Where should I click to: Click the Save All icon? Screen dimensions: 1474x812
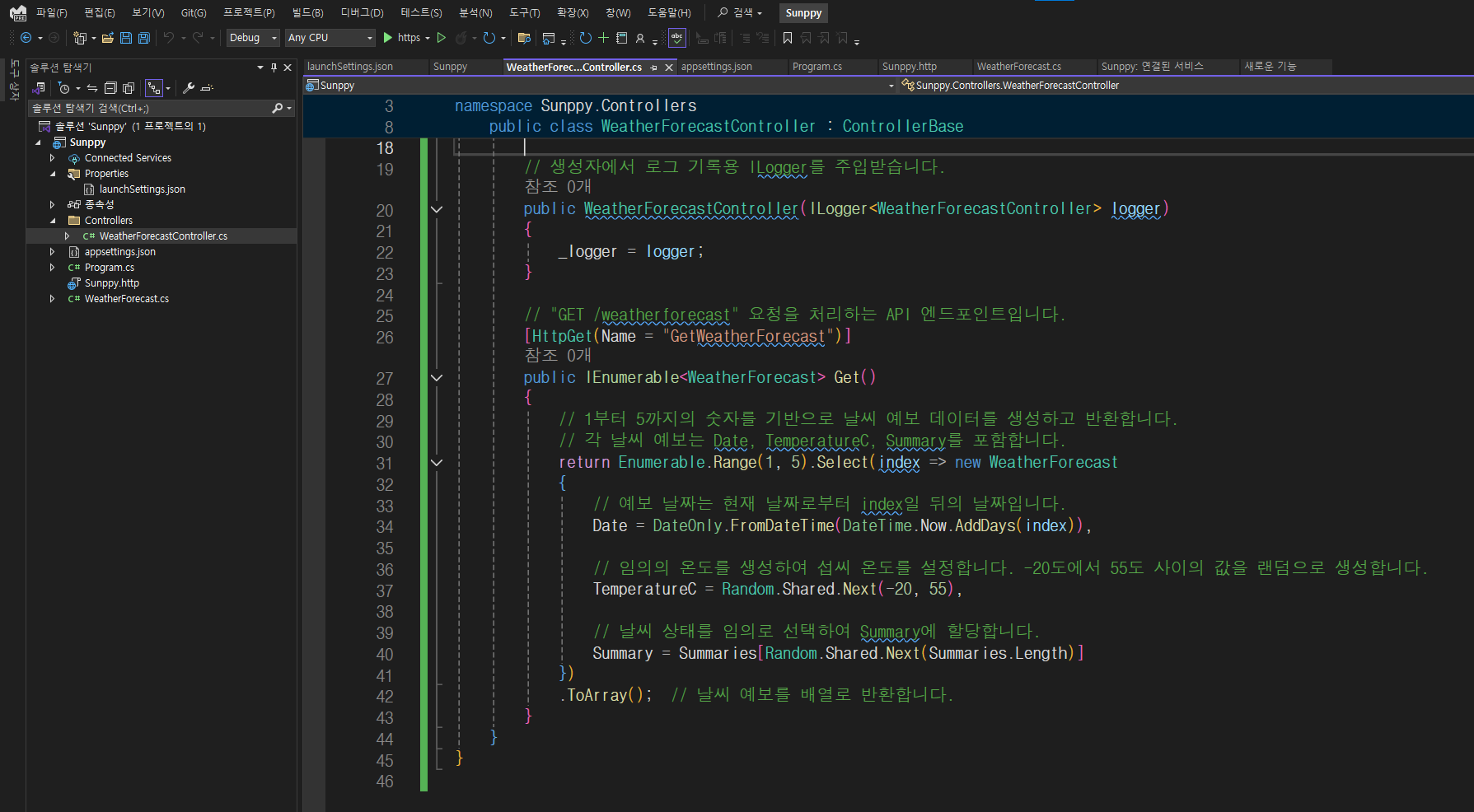click(x=144, y=38)
